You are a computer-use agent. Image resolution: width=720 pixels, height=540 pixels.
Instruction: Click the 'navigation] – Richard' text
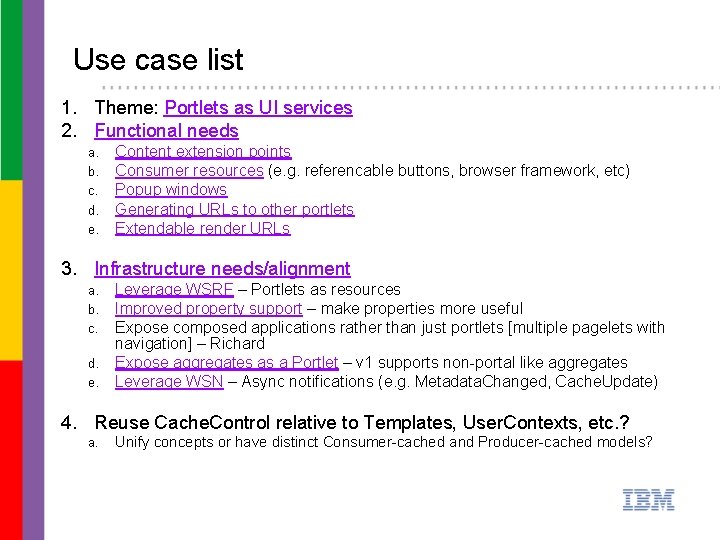point(190,343)
